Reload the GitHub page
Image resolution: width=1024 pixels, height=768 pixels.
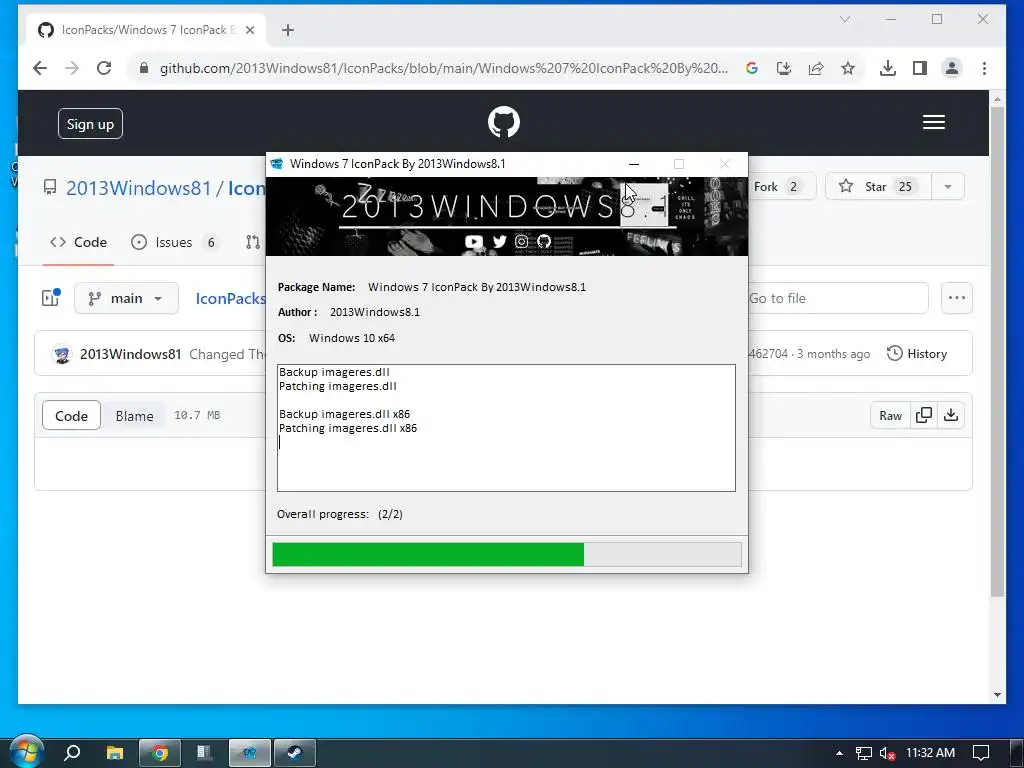click(104, 68)
